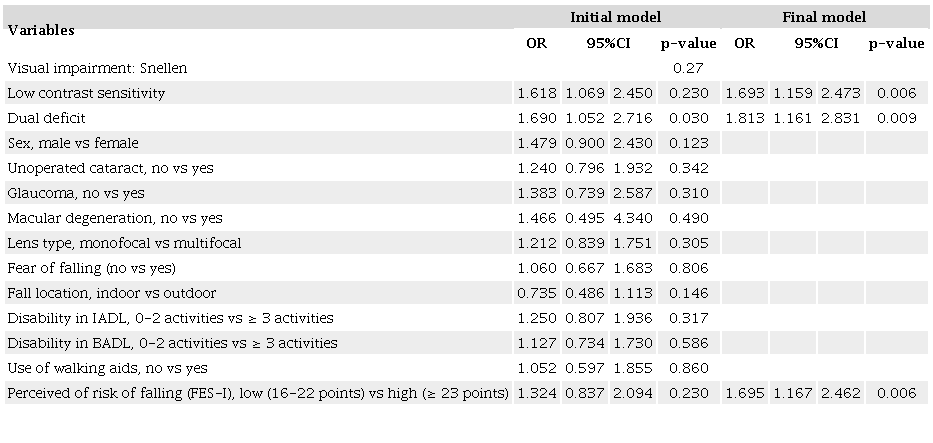Select the 1.813 odds ratio for Dual deficit
This screenshot has width=933, height=443.
pos(744,118)
